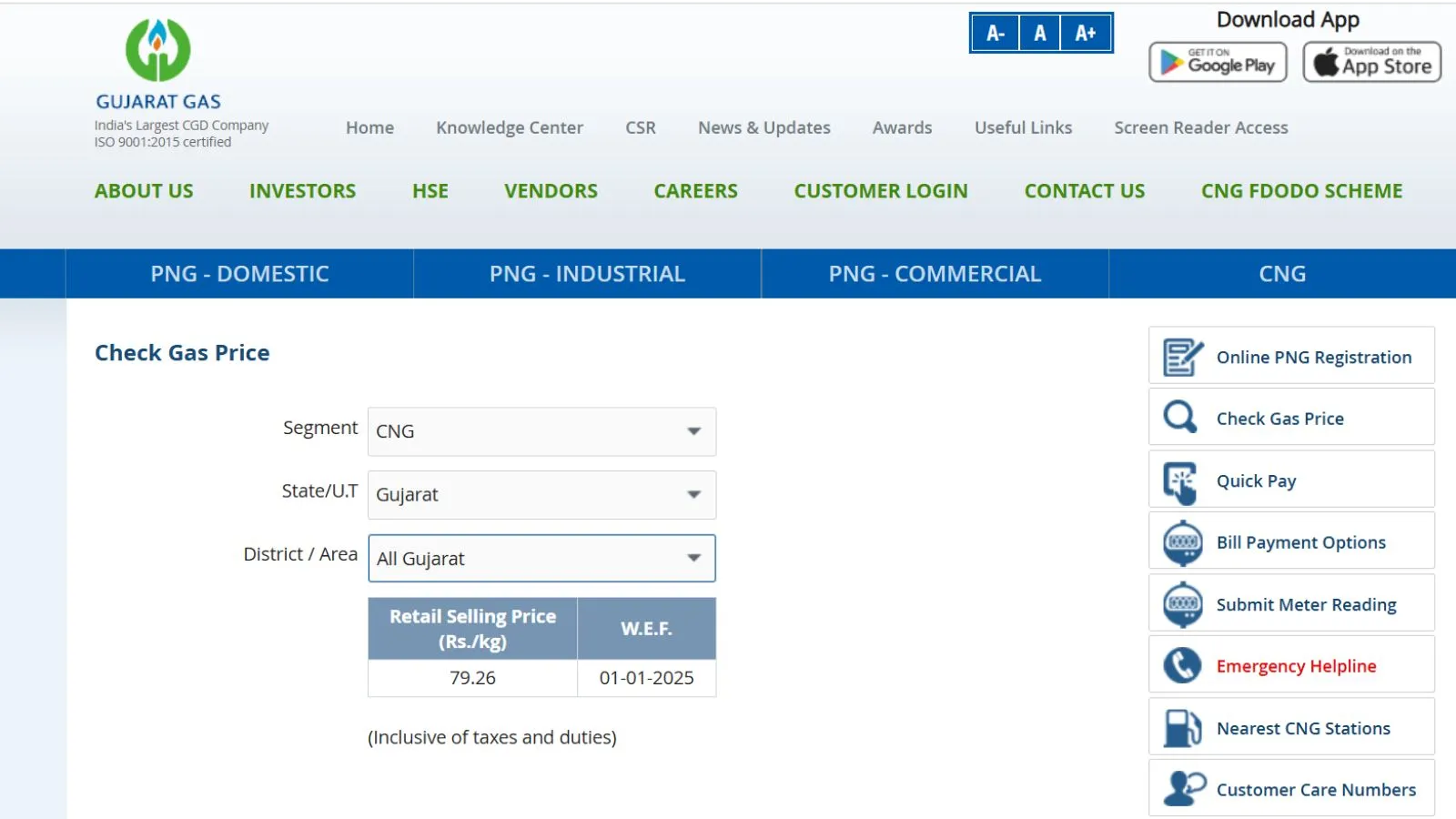Reset text size with A button
1456x819 pixels.
pyautogui.click(x=1039, y=32)
